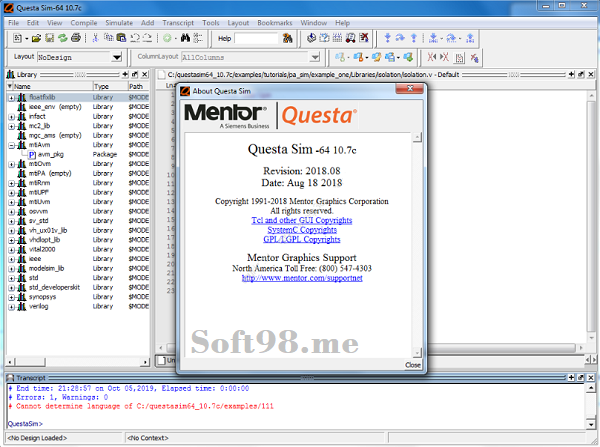
Task: Click the green-arrow icon in the second toolbar row
Action: coord(408,57)
